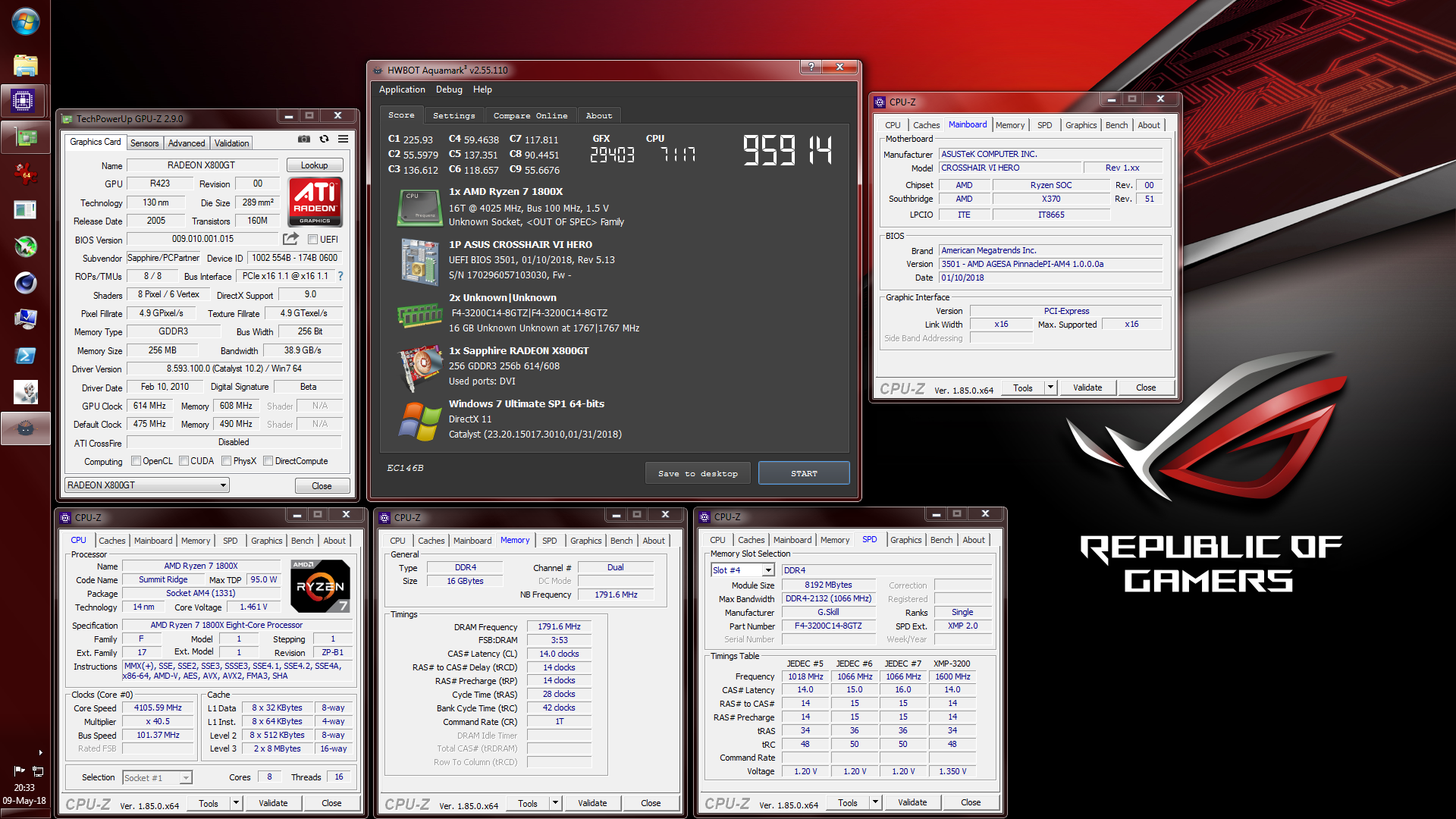Image resolution: width=1456 pixels, height=819 pixels.
Task: Click the Action Center flag tray icon
Action: pyautogui.click(x=19, y=770)
